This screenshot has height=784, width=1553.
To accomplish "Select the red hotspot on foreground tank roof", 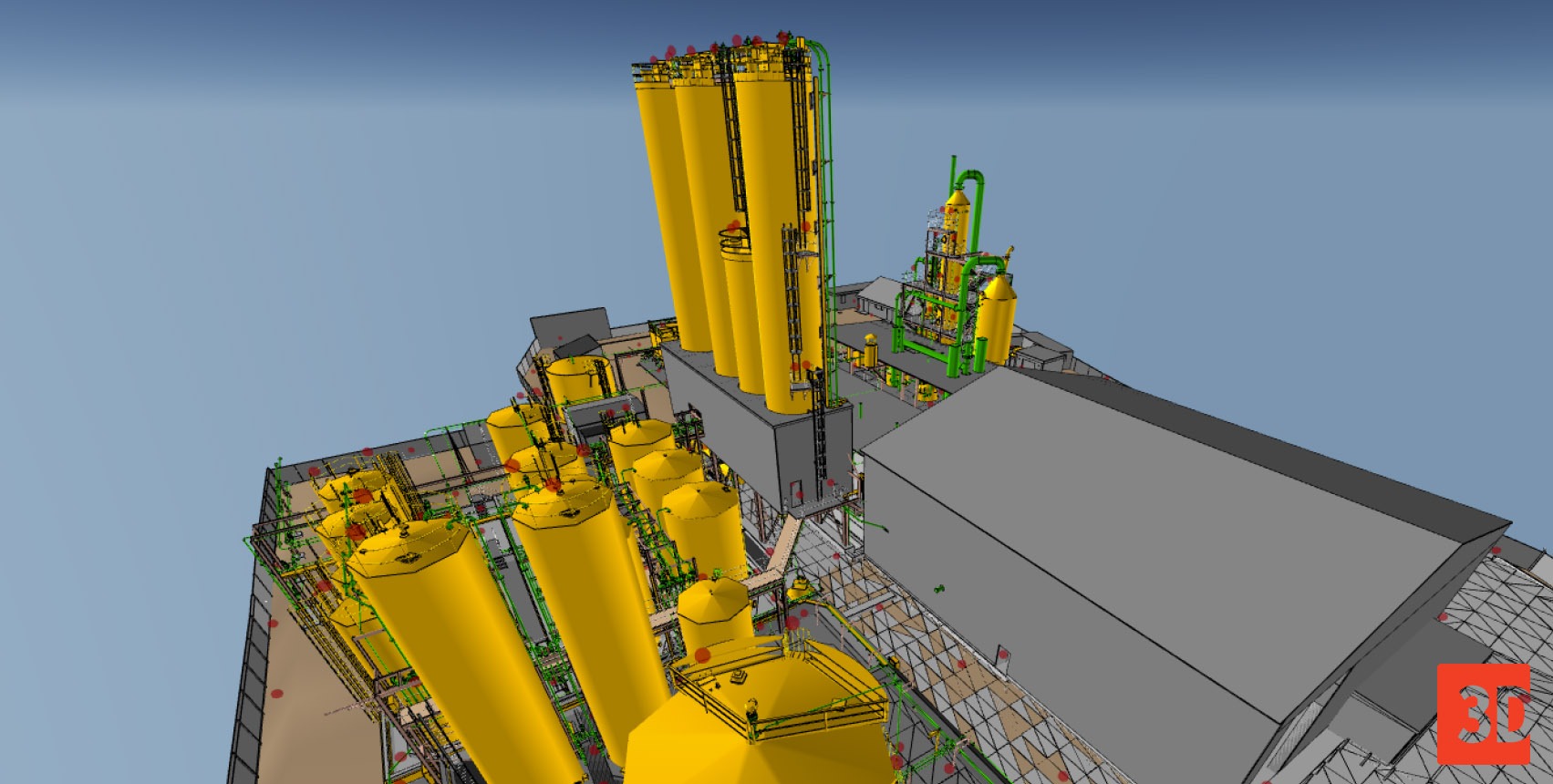I will (702, 654).
